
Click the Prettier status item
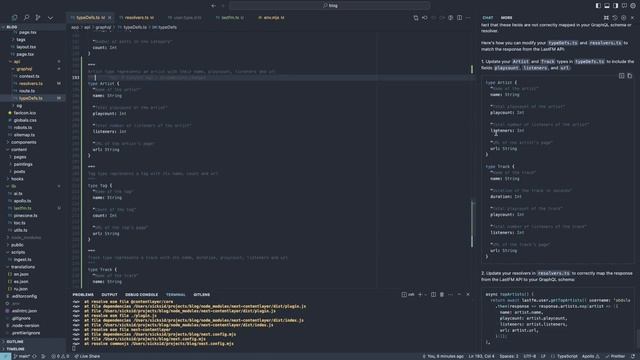tap(616, 356)
